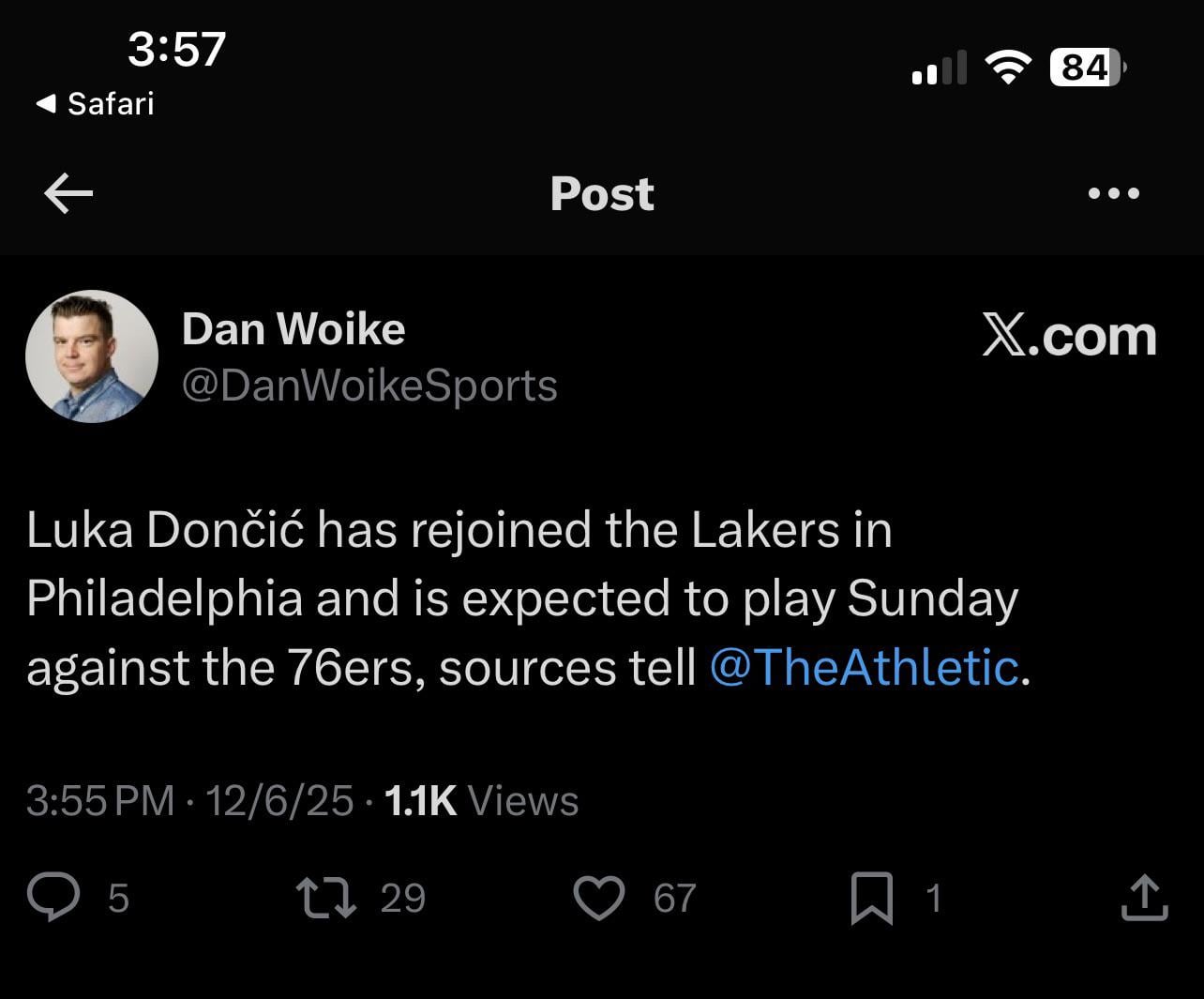The height and width of the screenshot is (999, 1204).
Task: Tap the share upload icon
Action: [1145, 898]
